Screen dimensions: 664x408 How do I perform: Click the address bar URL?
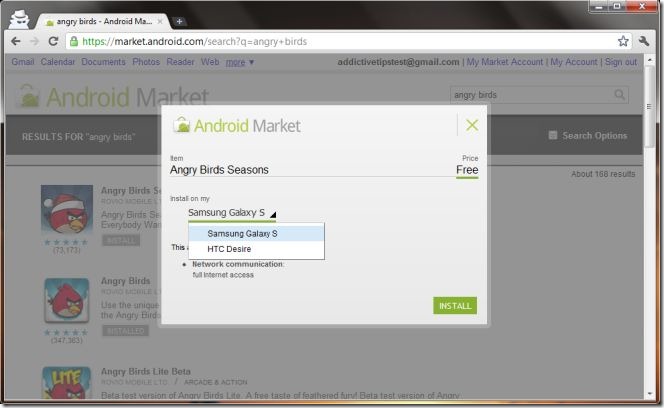(x=194, y=42)
